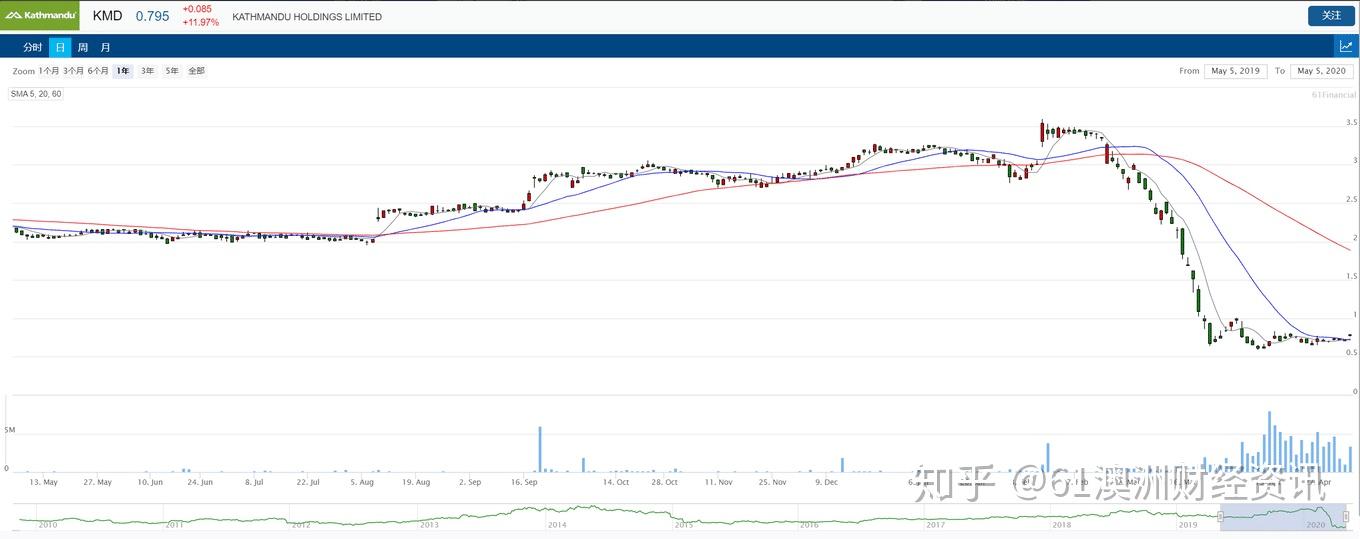
Task: Select the 日 daily chart tab
Action: tap(60, 47)
